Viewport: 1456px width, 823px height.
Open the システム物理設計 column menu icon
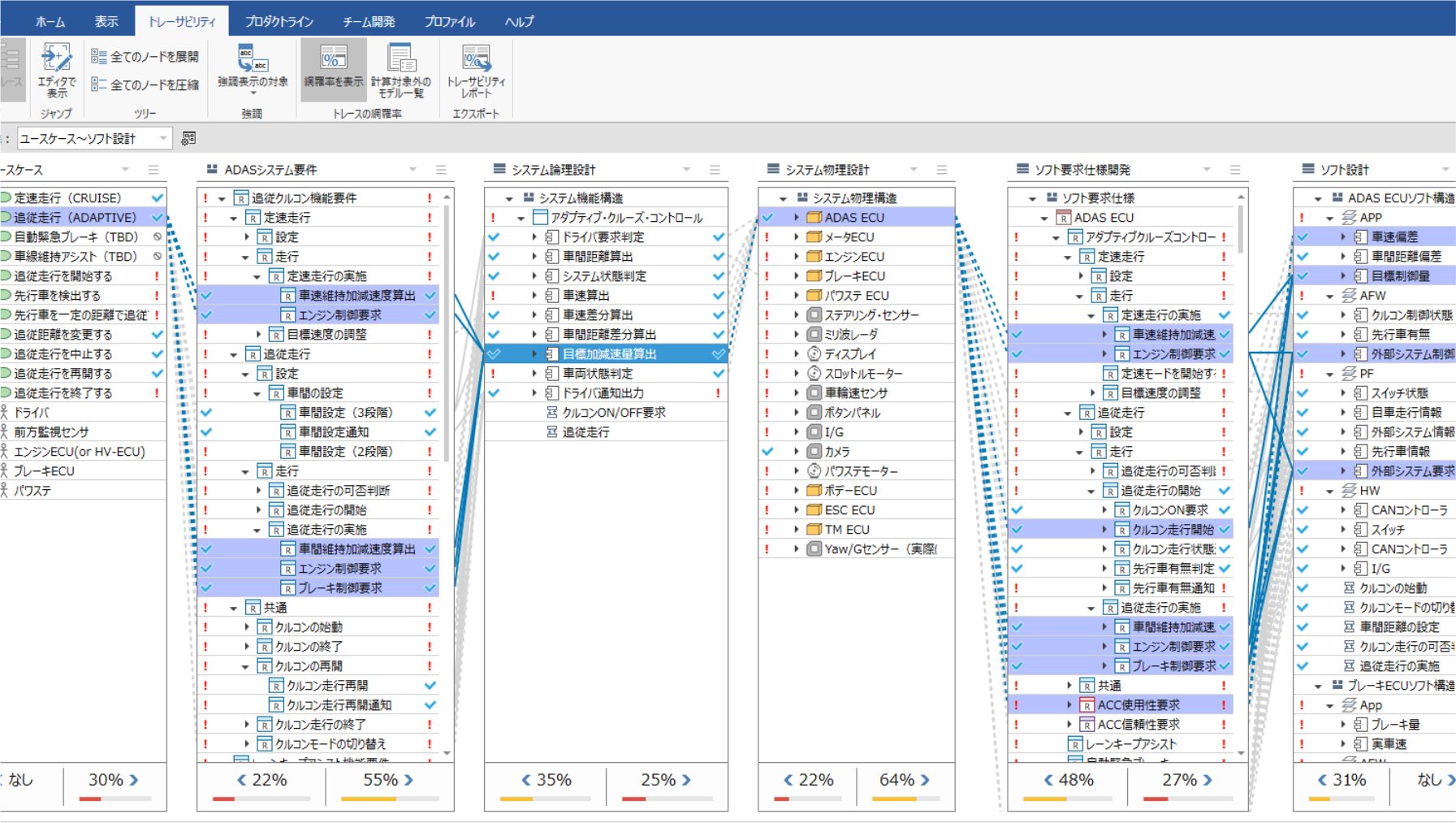(x=942, y=170)
